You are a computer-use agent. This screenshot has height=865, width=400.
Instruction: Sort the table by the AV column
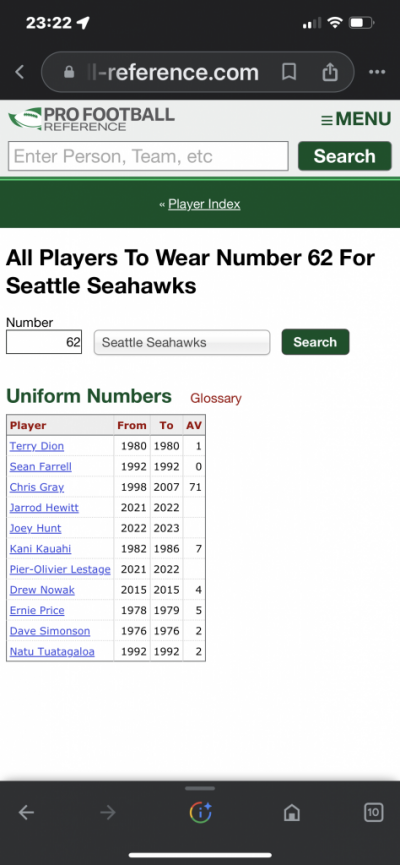194,425
